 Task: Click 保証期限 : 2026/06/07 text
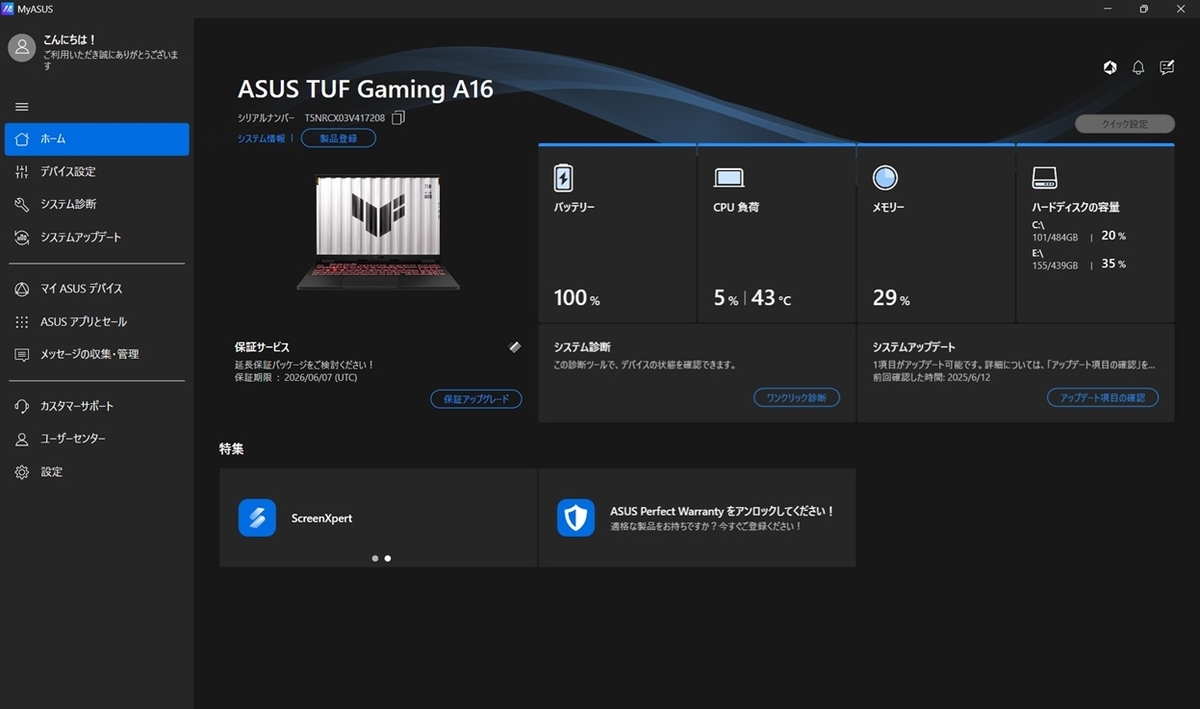point(296,378)
